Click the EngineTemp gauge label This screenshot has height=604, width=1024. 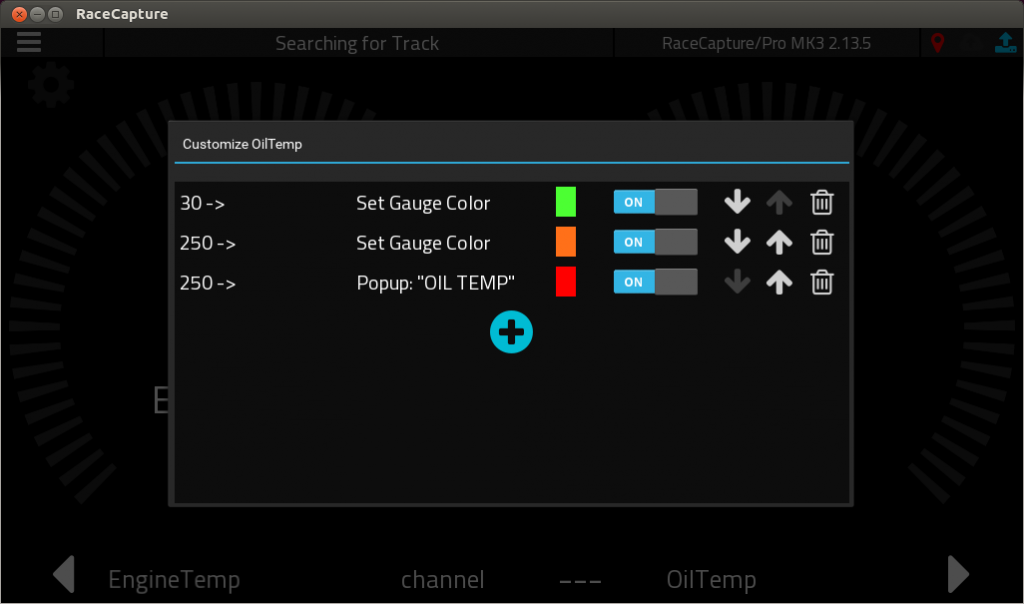(174, 579)
